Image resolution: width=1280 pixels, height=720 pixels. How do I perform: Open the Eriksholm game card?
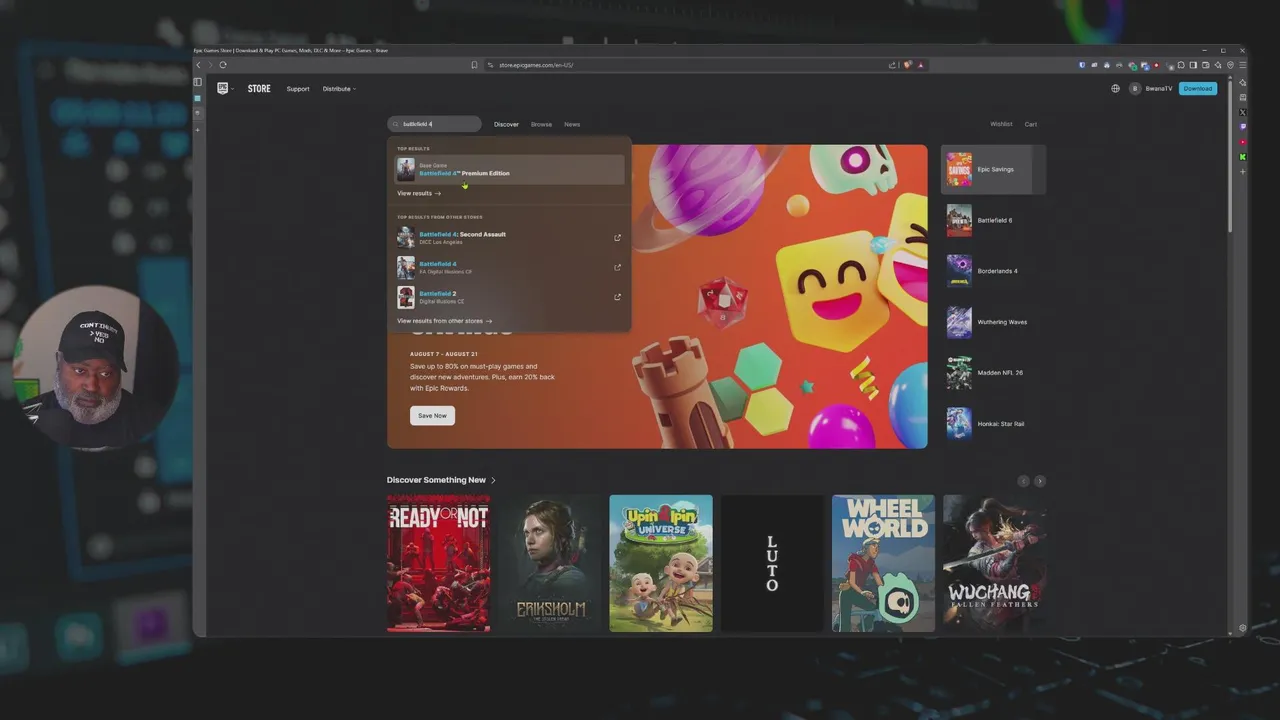pos(550,563)
